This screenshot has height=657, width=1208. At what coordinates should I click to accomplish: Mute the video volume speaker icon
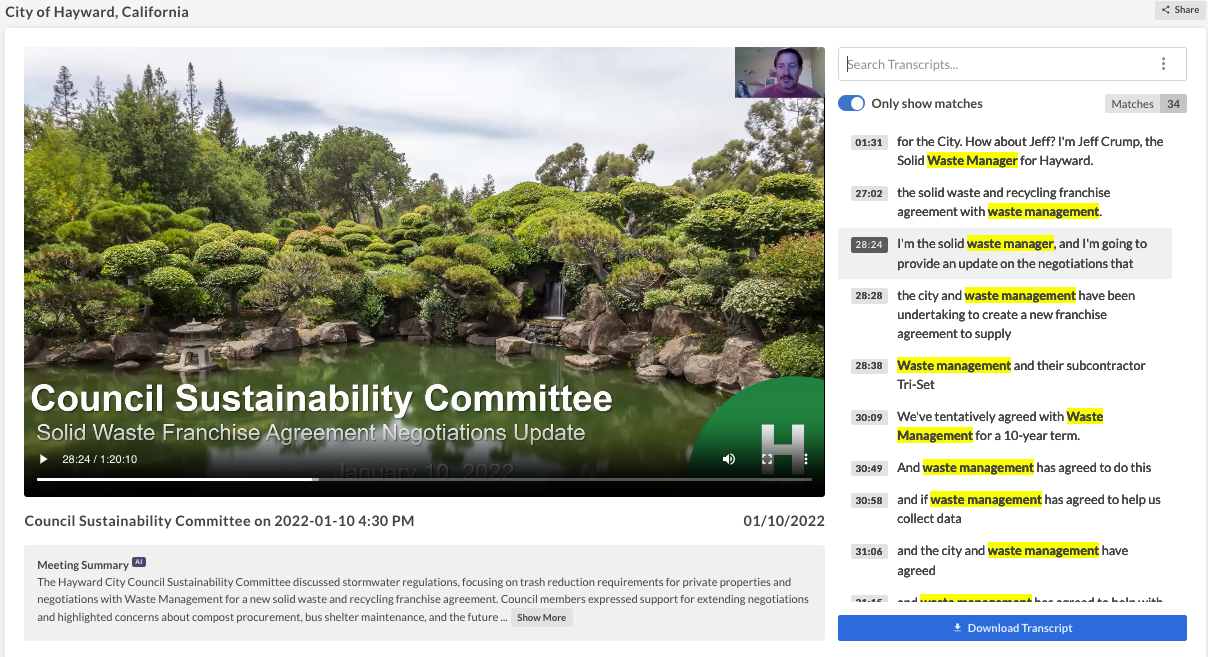point(729,459)
